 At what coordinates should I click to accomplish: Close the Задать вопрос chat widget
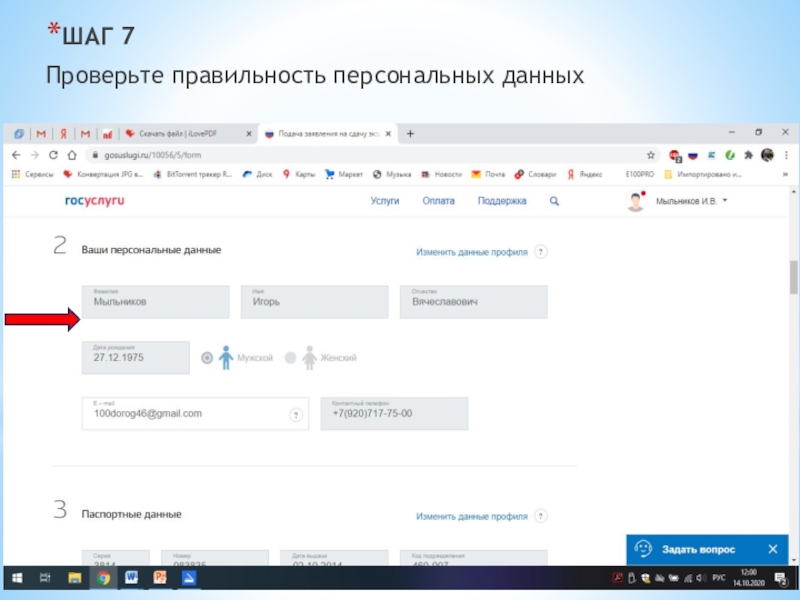click(x=772, y=550)
